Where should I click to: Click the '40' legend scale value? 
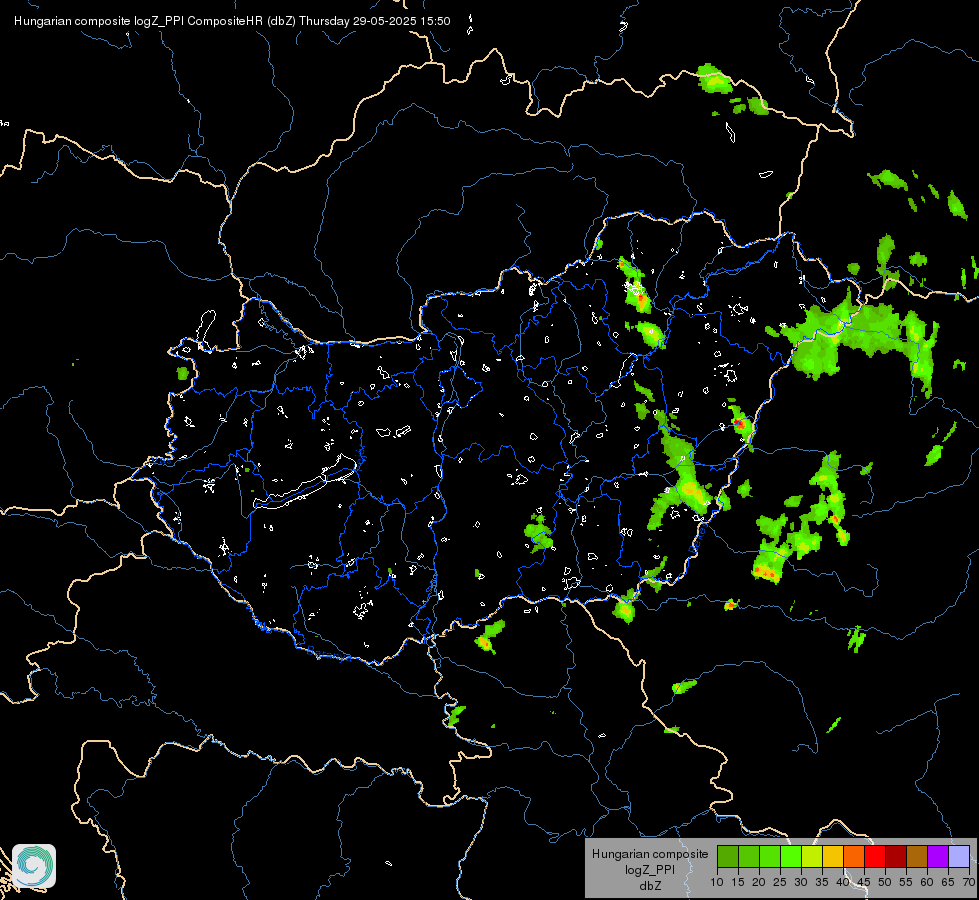click(x=843, y=883)
